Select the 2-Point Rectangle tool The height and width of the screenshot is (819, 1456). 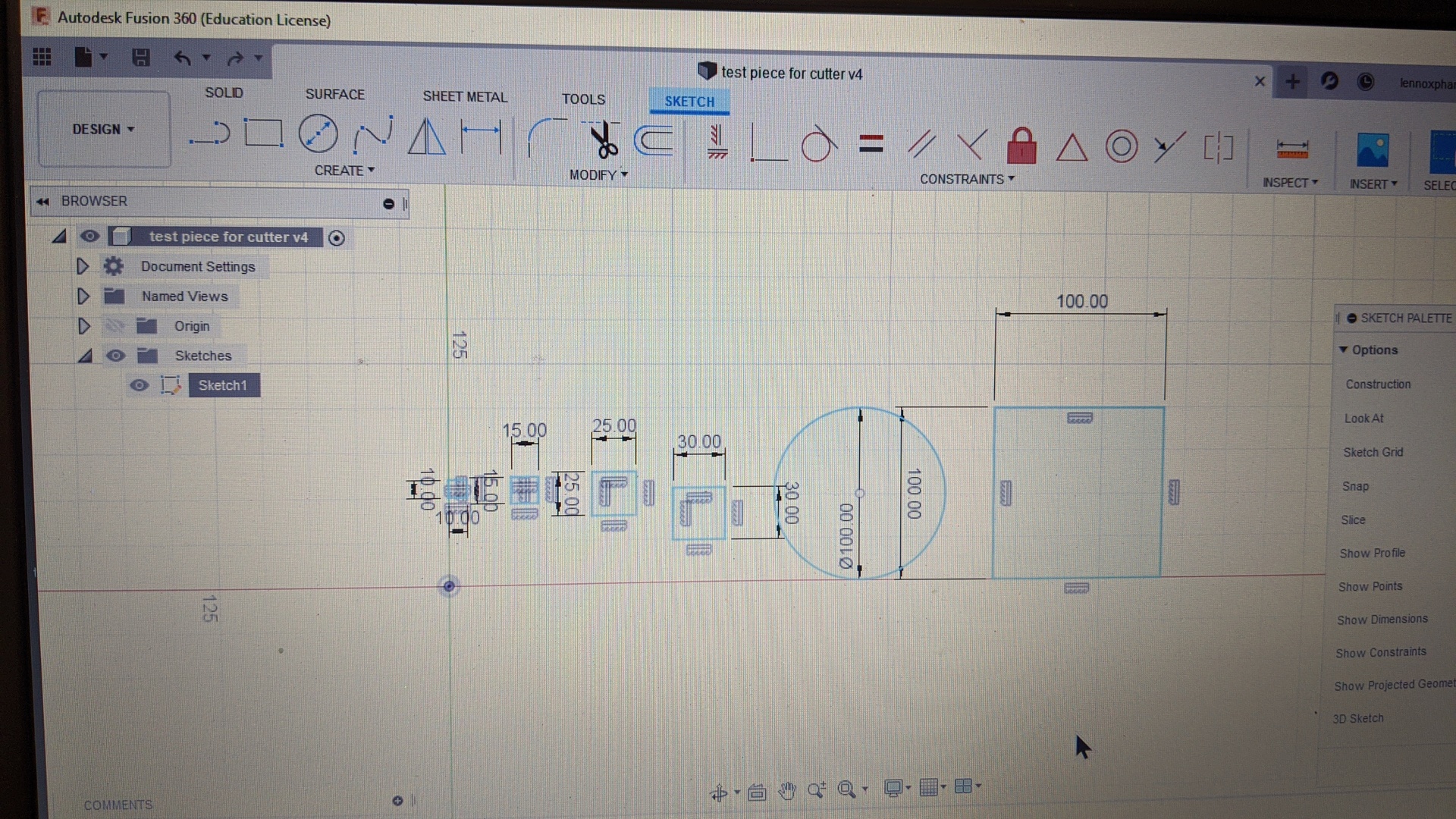(264, 134)
